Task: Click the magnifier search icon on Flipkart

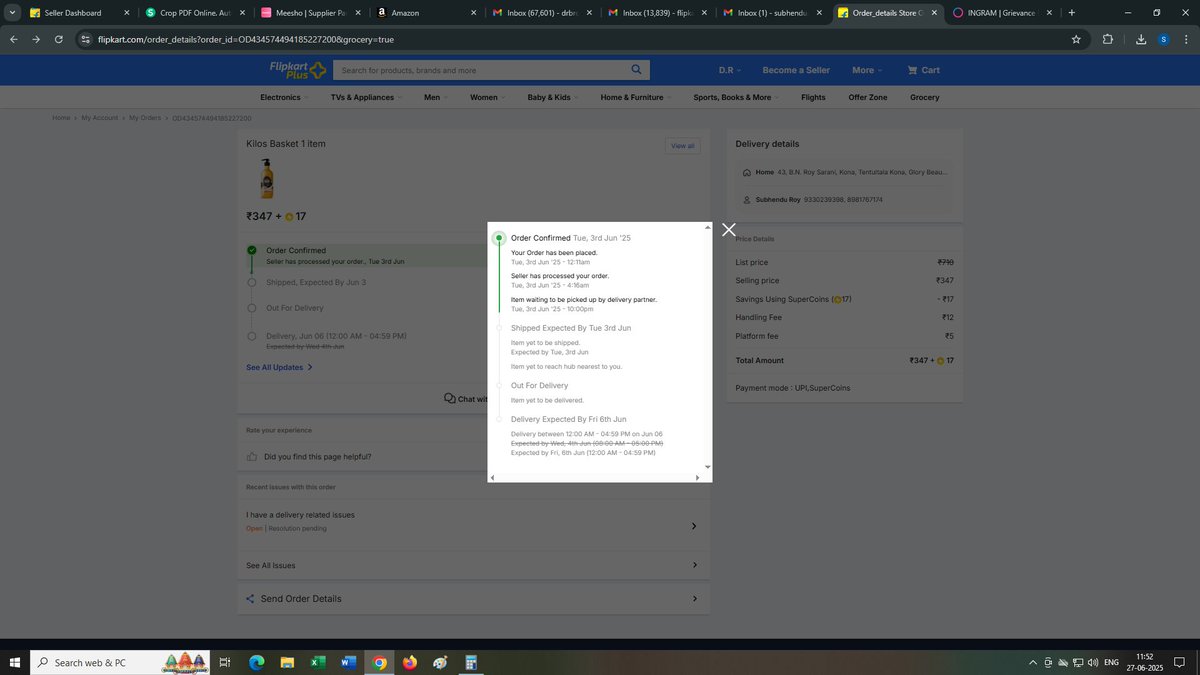Action: 637,69
